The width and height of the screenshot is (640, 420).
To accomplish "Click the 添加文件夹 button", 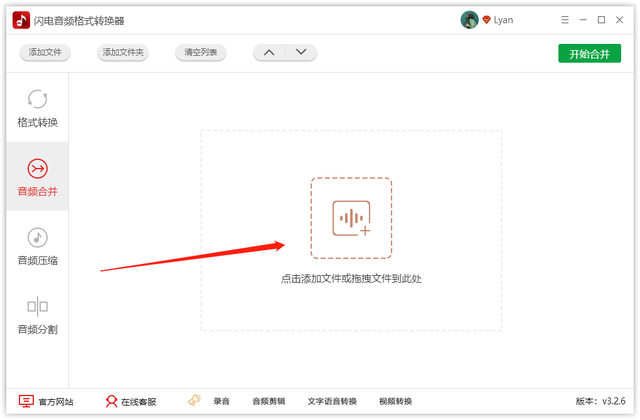I will pyautogui.click(x=123, y=52).
